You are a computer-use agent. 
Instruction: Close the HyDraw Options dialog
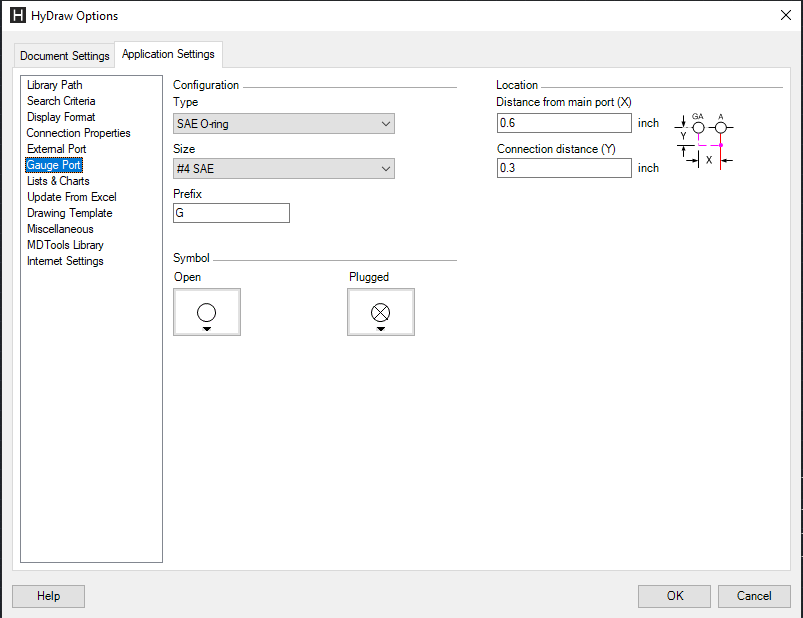tap(786, 15)
